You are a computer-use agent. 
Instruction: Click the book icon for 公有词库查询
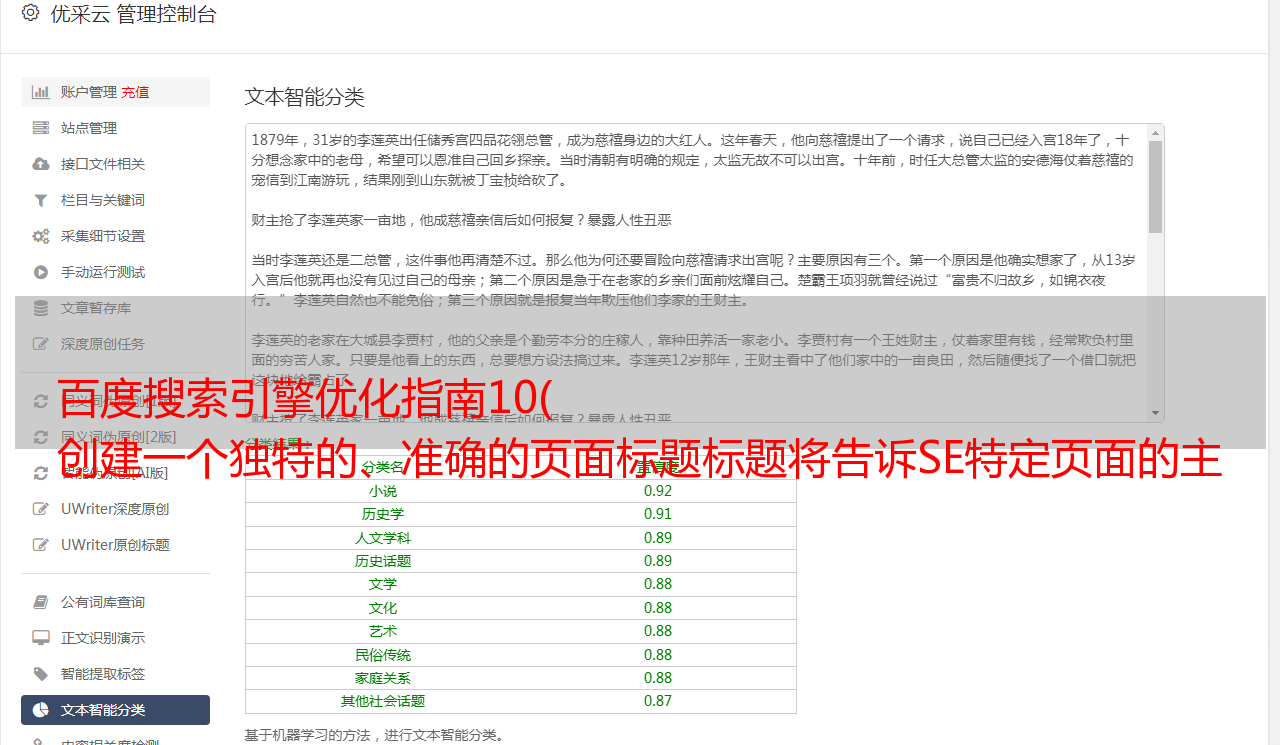tap(40, 602)
